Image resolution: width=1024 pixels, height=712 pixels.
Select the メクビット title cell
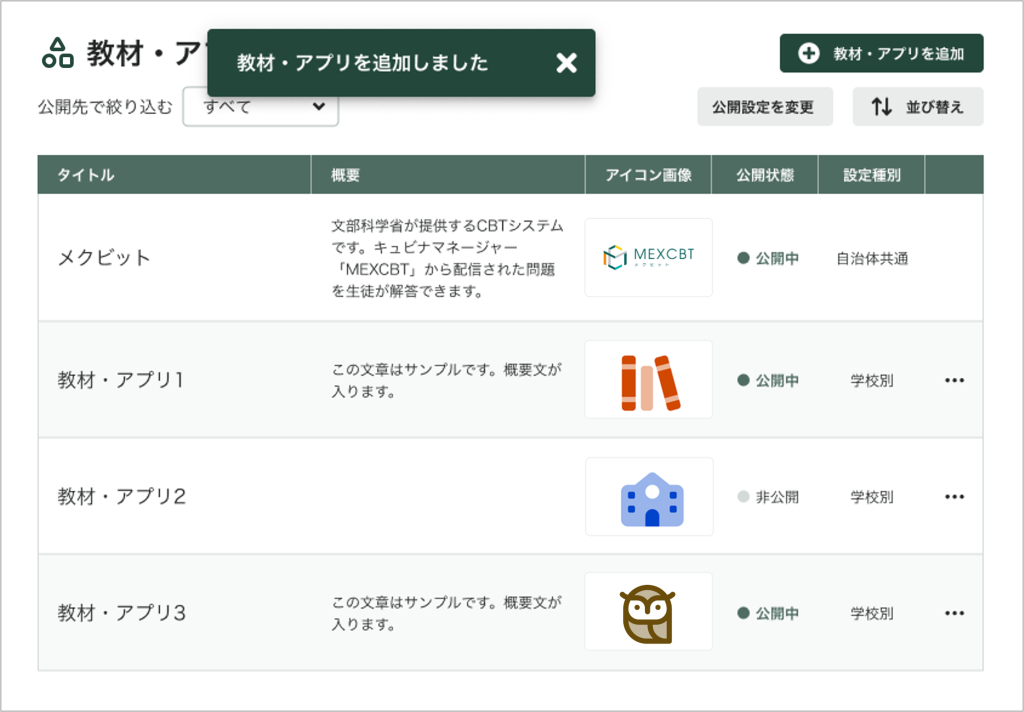pos(104,257)
